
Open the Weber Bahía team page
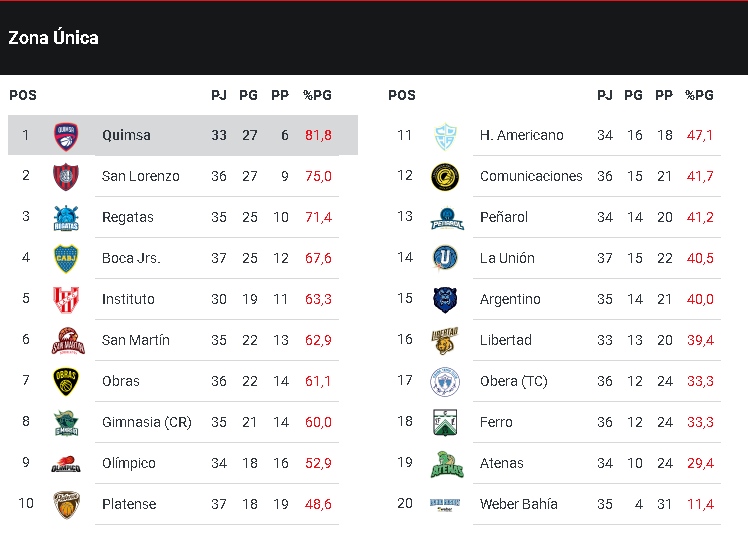[519, 504]
